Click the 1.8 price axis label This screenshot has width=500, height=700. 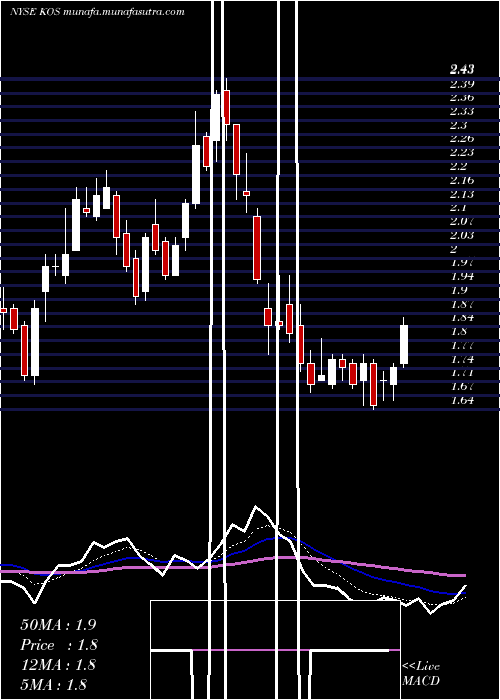tap(458, 331)
